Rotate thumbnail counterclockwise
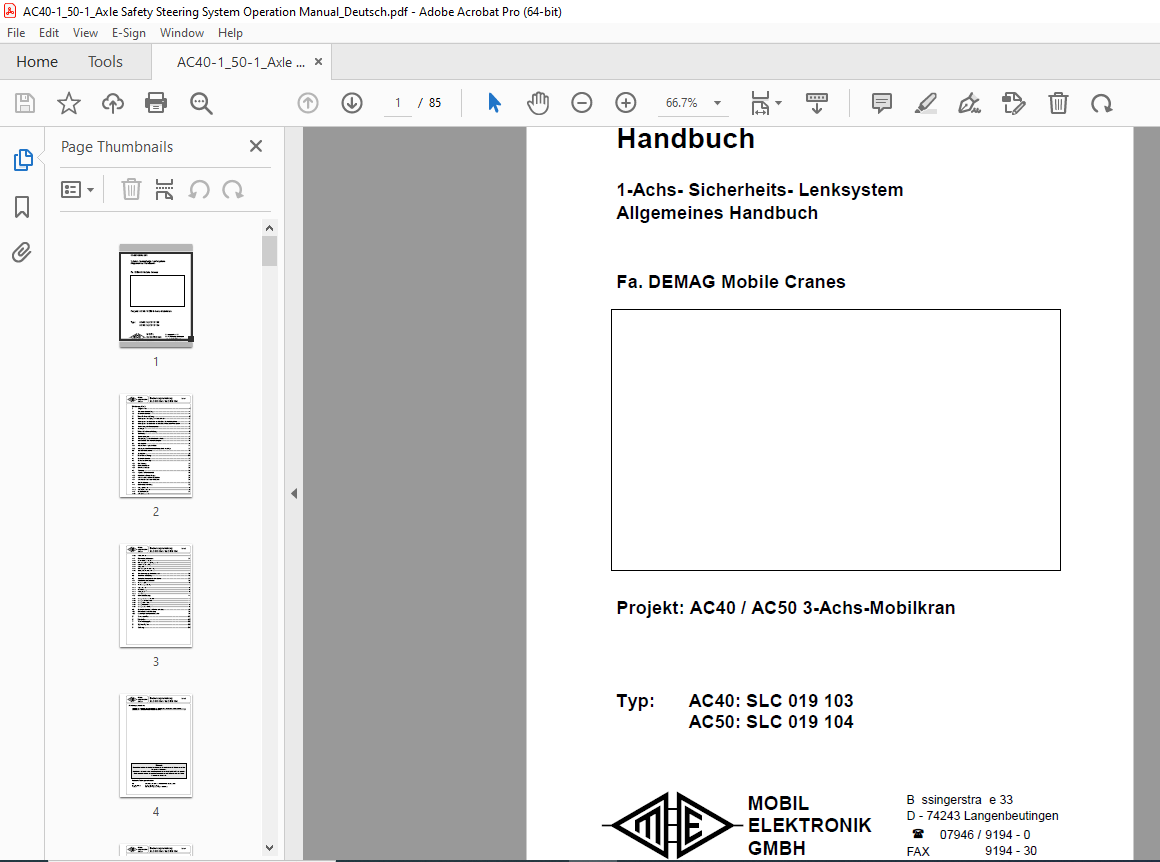 point(199,189)
